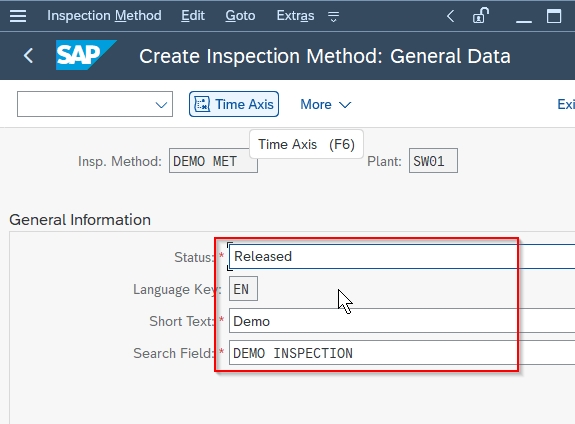
Task: Click into the Short Text field
Action: pyautogui.click(x=402, y=321)
